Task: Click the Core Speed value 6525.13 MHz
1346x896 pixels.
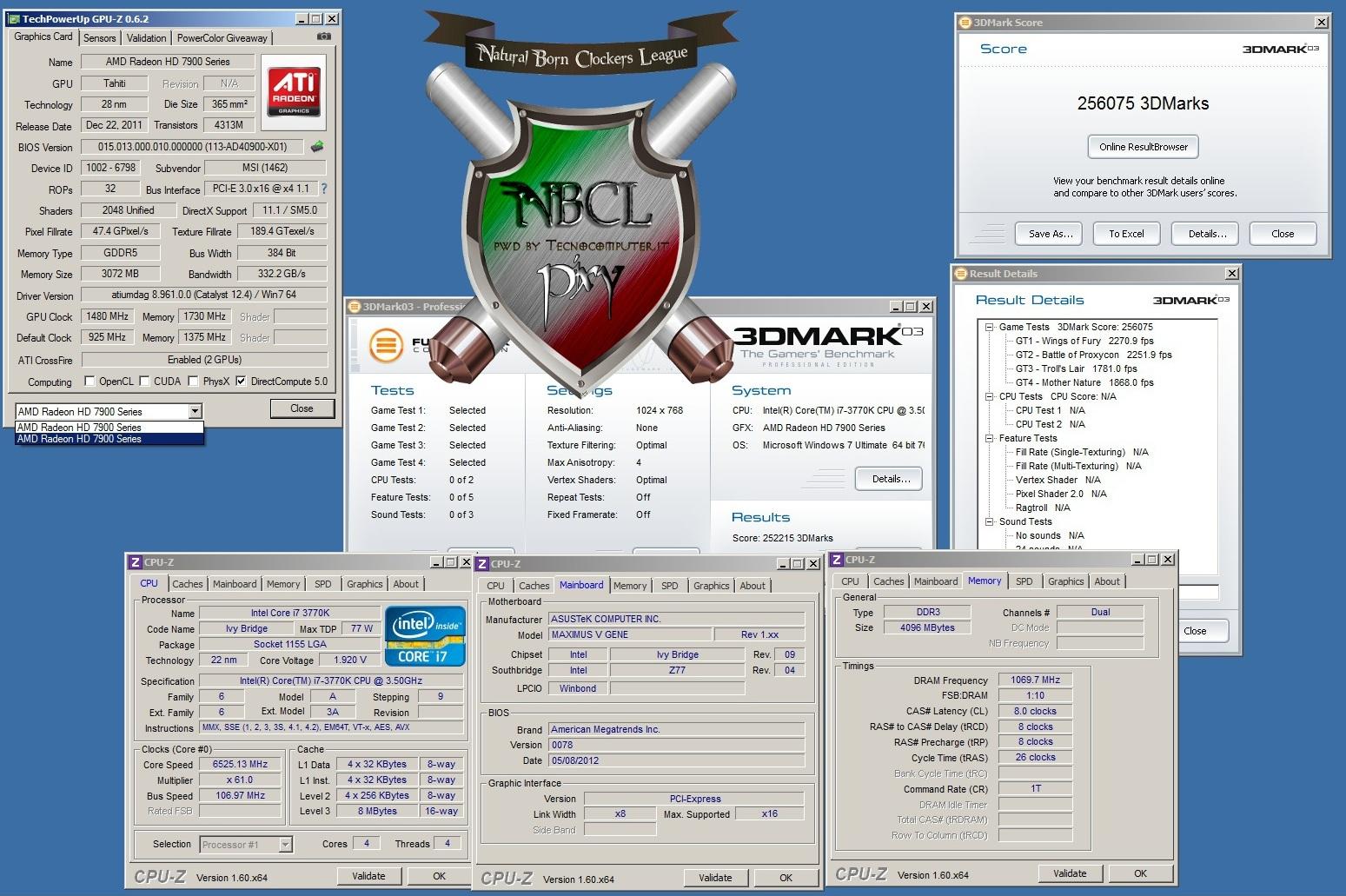Action: [240, 764]
